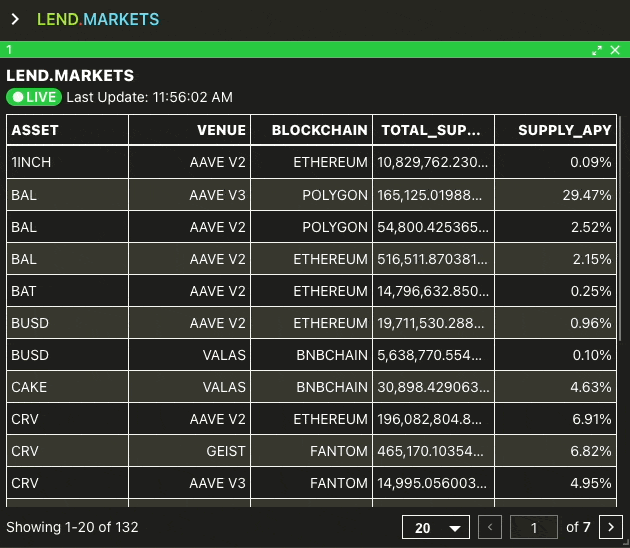Click the vertical scrollbar beside the table
The height and width of the screenshot is (548, 630).
(x=620, y=229)
